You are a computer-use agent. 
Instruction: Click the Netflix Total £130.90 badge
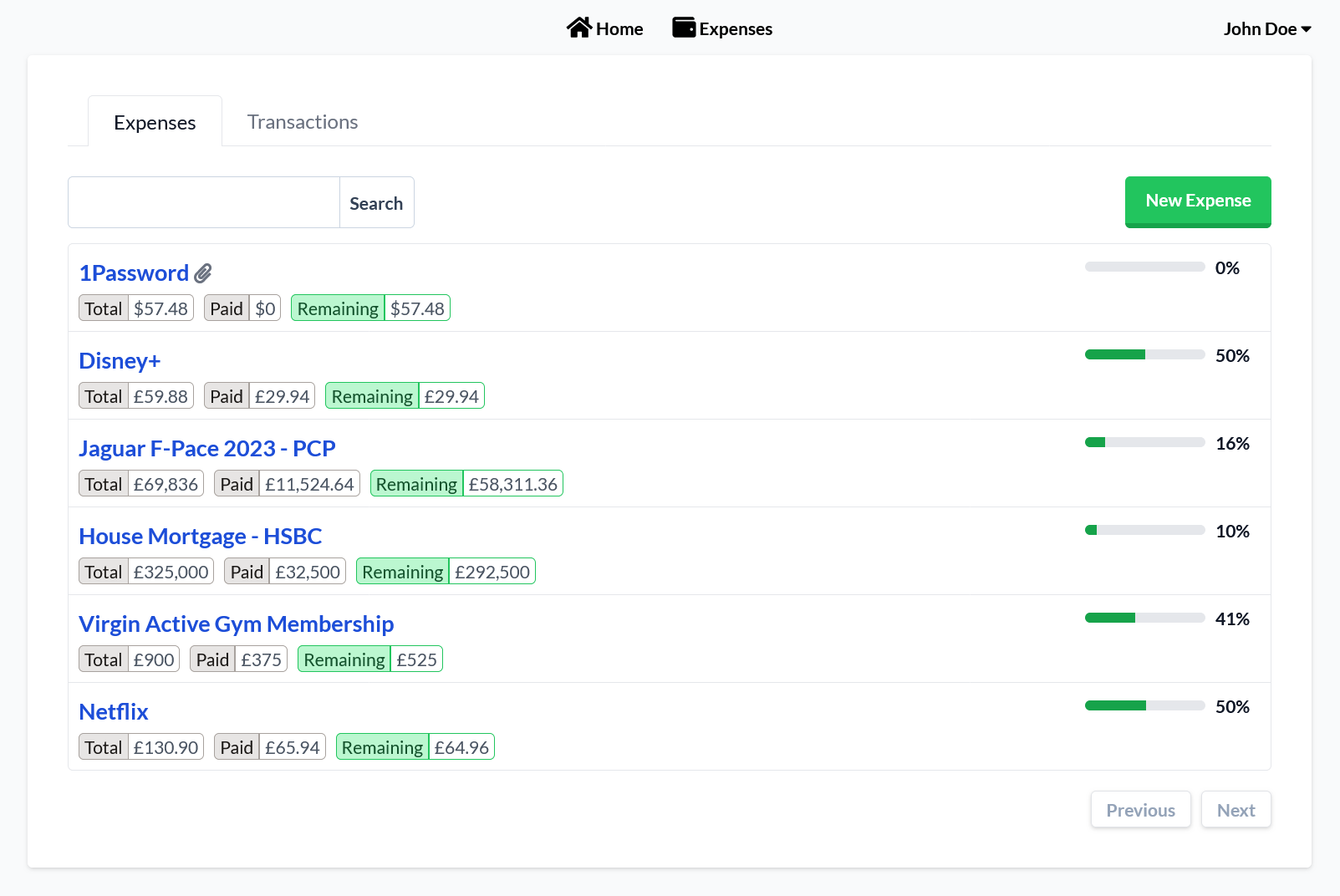tap(141, 747)
